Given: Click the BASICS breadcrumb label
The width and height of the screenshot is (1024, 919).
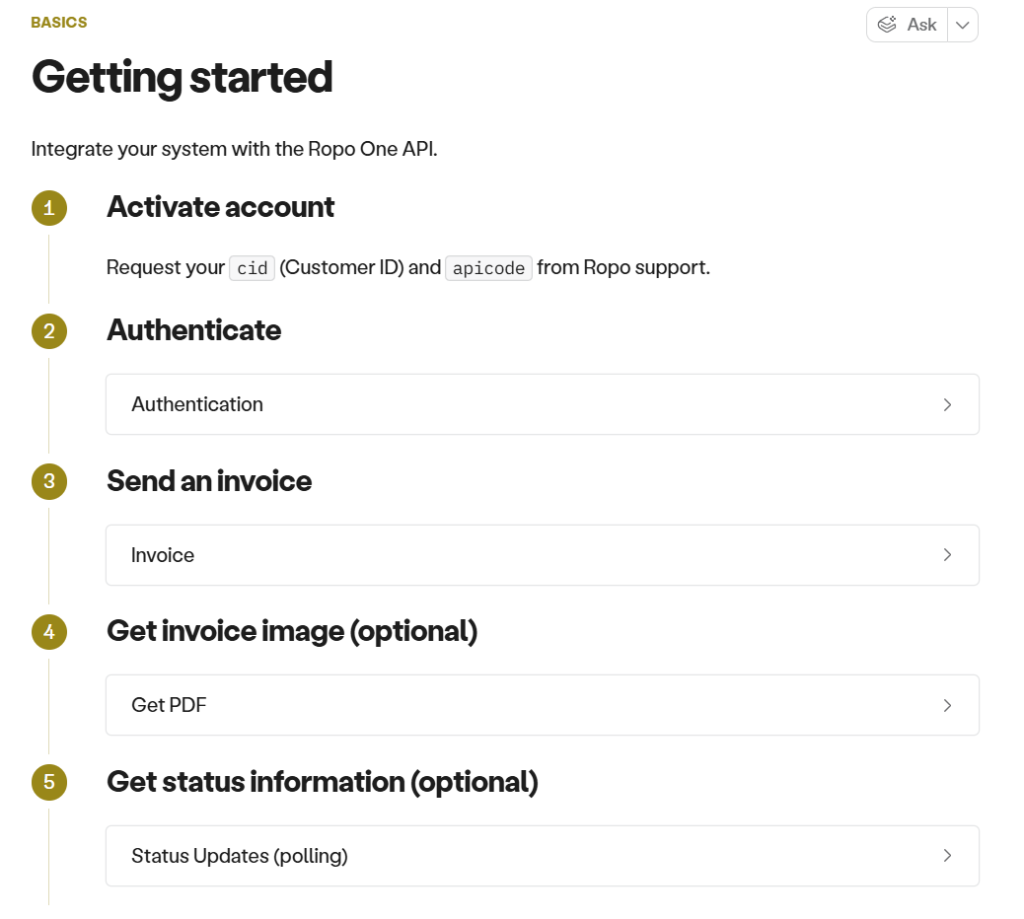Looking at the screenshot, I should coord(59,22).
